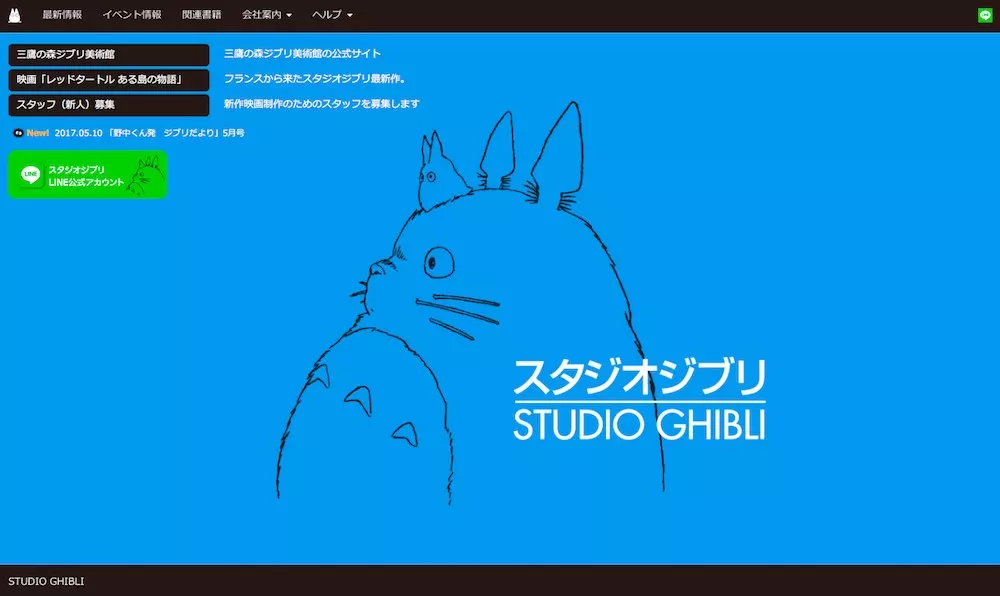Click the 映画「レッドタートル ある島の物語」 button

coord(108,80)
